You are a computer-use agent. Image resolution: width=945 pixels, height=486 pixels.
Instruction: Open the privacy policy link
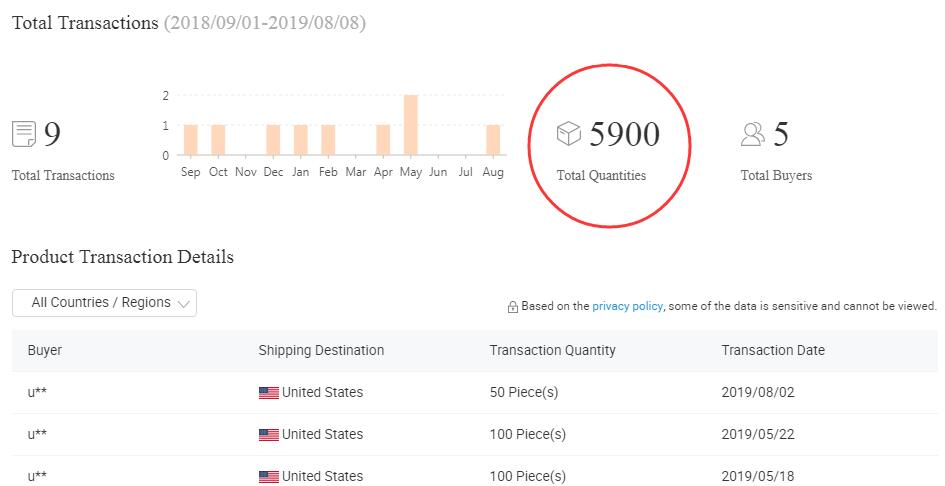627,306
